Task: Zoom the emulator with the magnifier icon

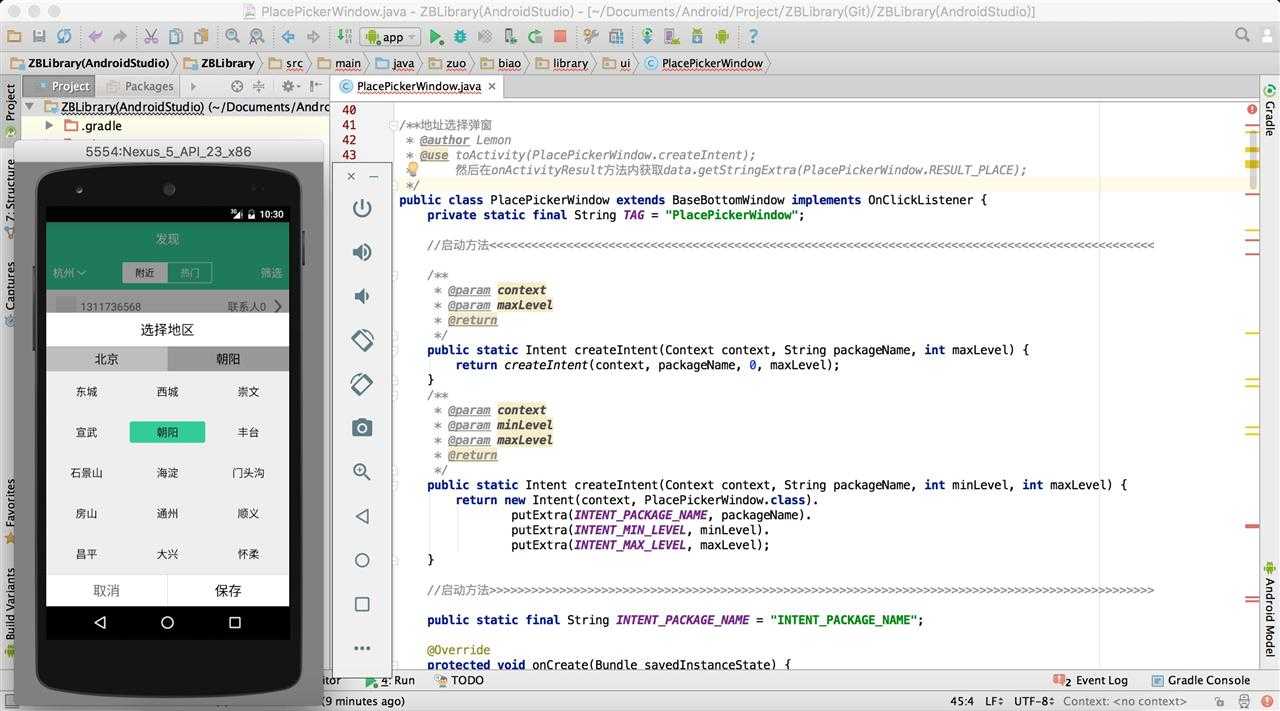Action: pyautogui.click(x=362, y=472)
